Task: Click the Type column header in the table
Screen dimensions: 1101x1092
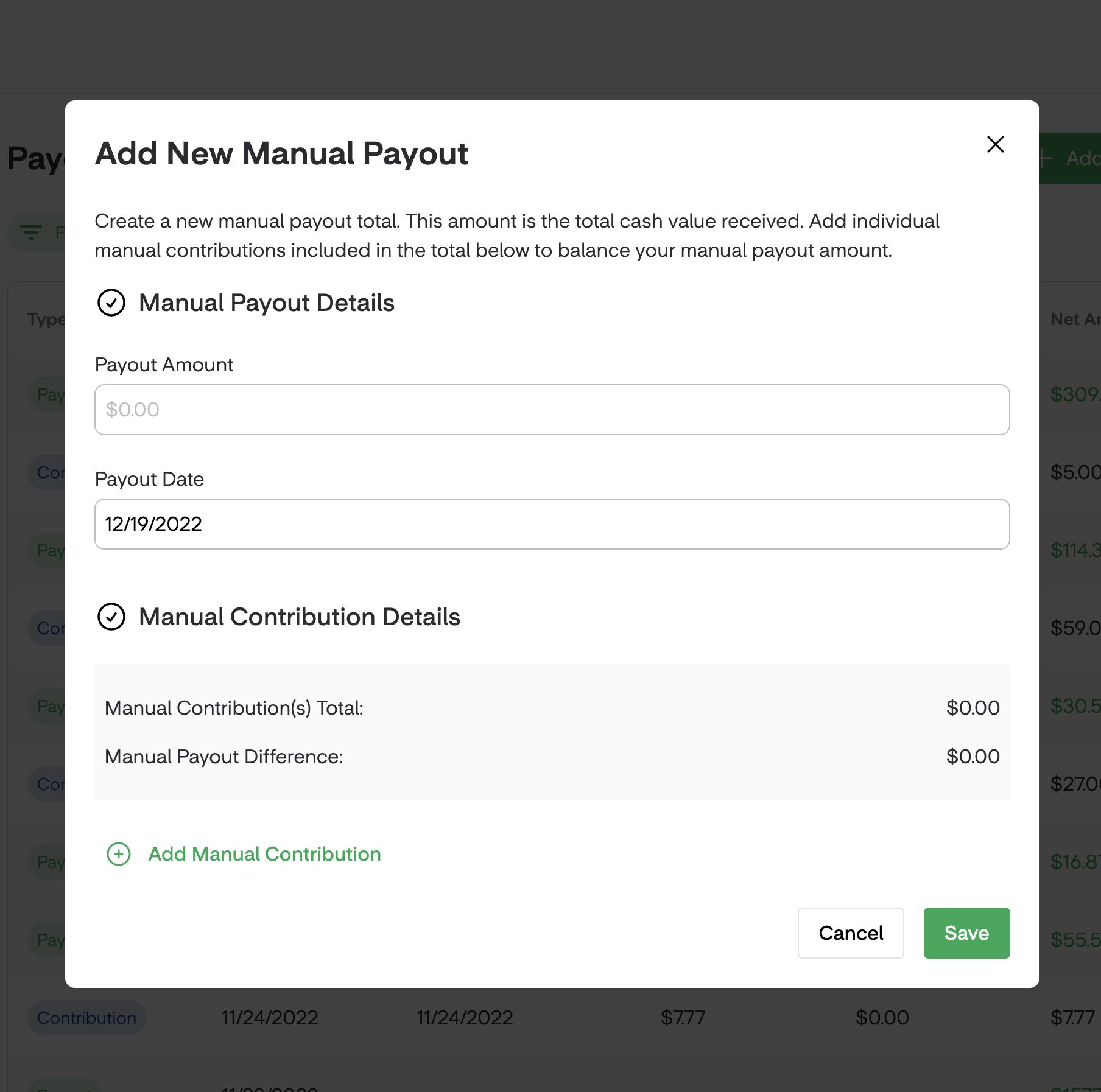Action: coord(46,320)
